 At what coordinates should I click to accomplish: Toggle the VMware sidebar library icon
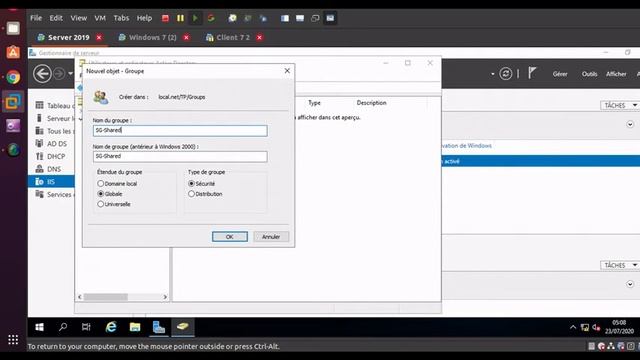coord(285,18)
